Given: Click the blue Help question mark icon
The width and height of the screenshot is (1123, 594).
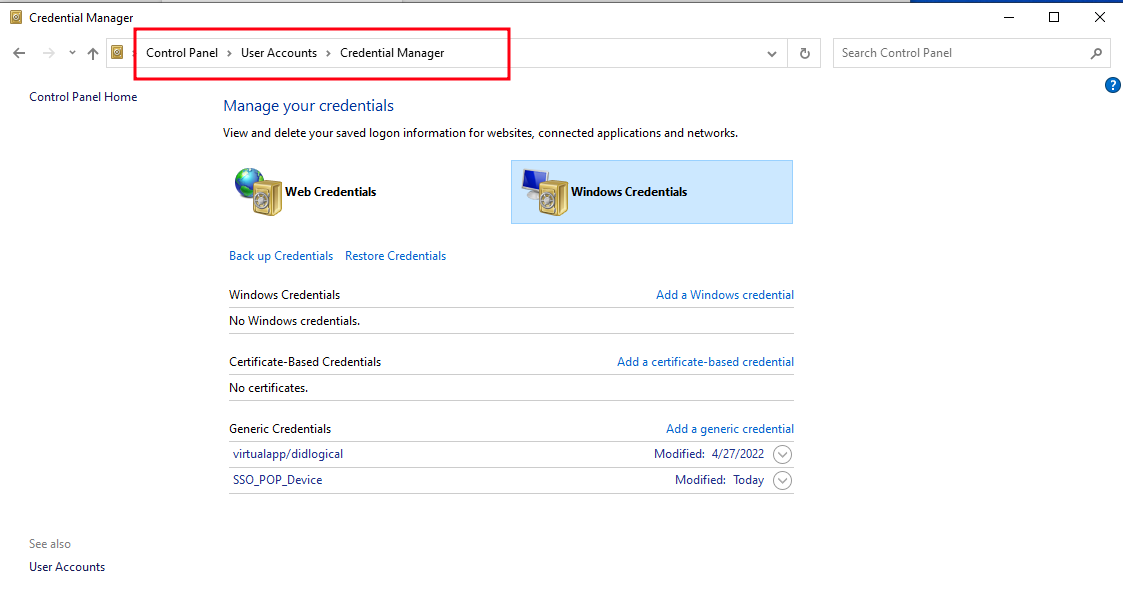Looking at the screenshot, I should pyautogui.click(x=1112, y=85).
